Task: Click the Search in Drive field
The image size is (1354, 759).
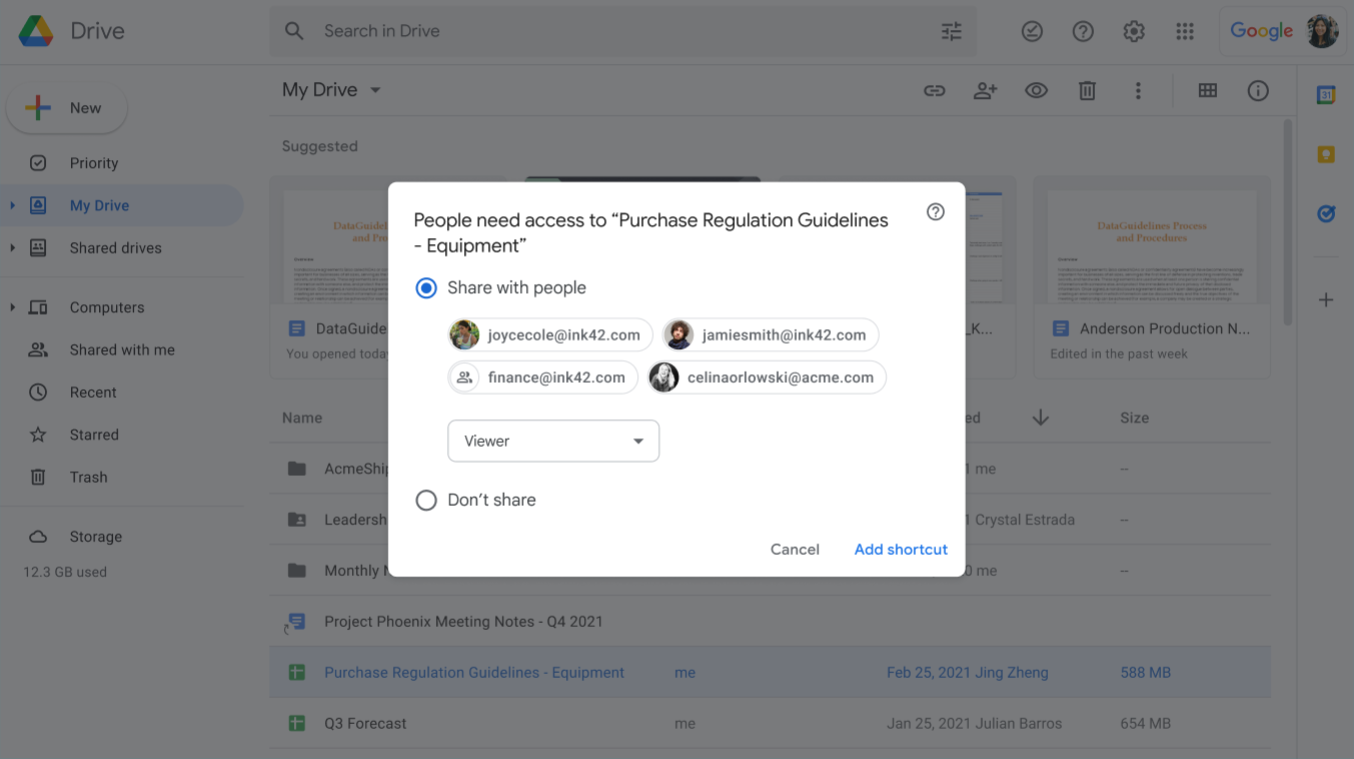Action: (x=623, y=31)
